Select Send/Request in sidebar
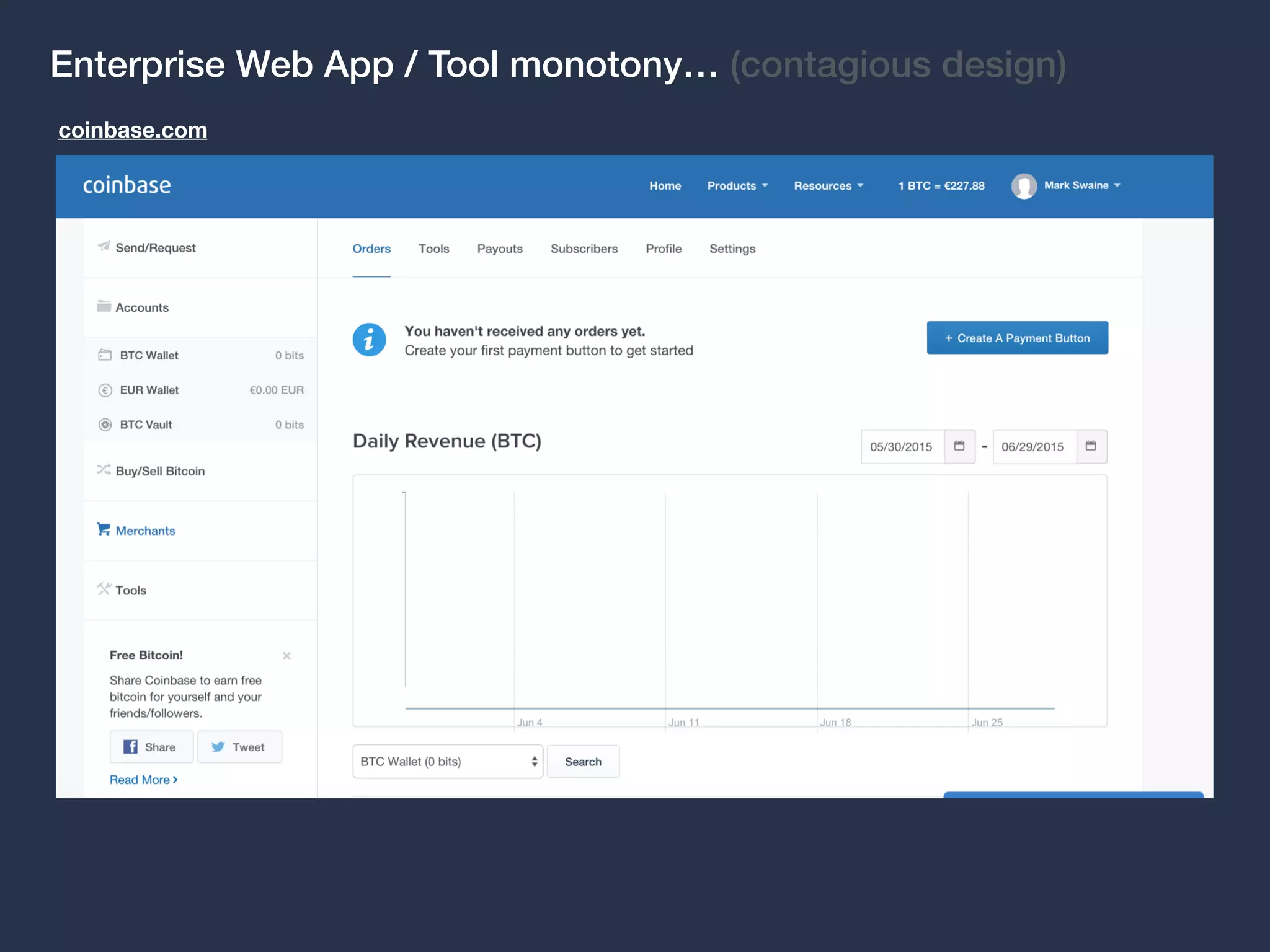 200,247
